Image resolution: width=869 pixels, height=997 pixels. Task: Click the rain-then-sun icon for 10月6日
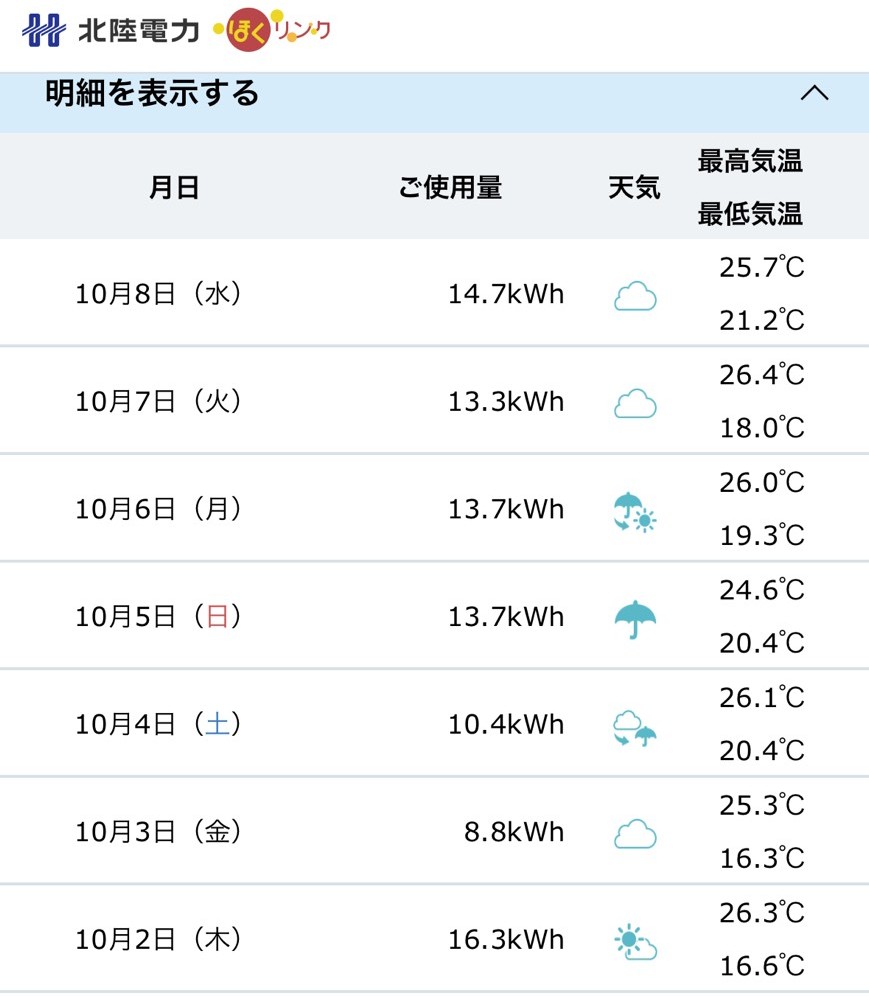tap(635, 511)
